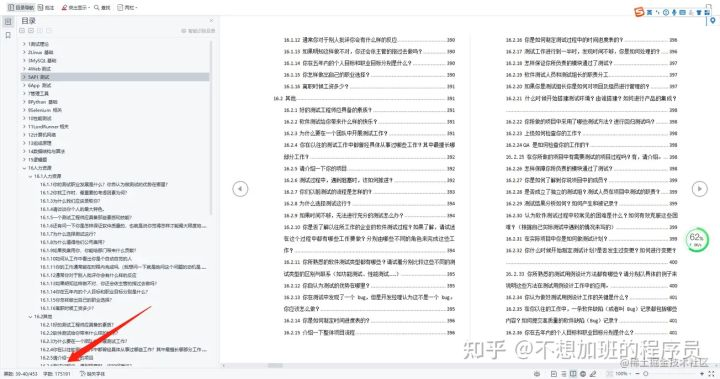
Task: Click the zoom-in plus button
Action: click(702, 374)
